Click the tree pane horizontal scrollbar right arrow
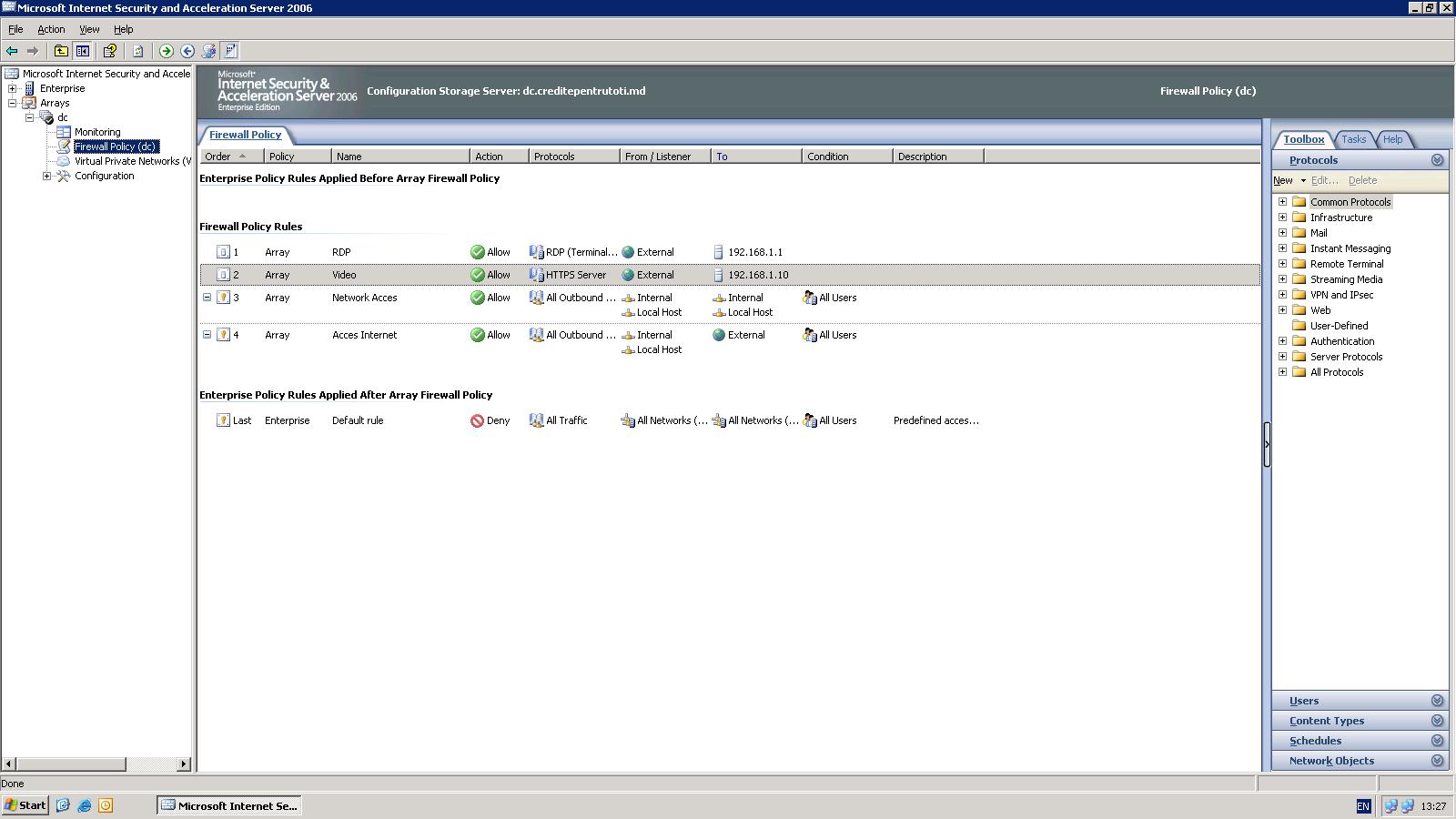 184,764
